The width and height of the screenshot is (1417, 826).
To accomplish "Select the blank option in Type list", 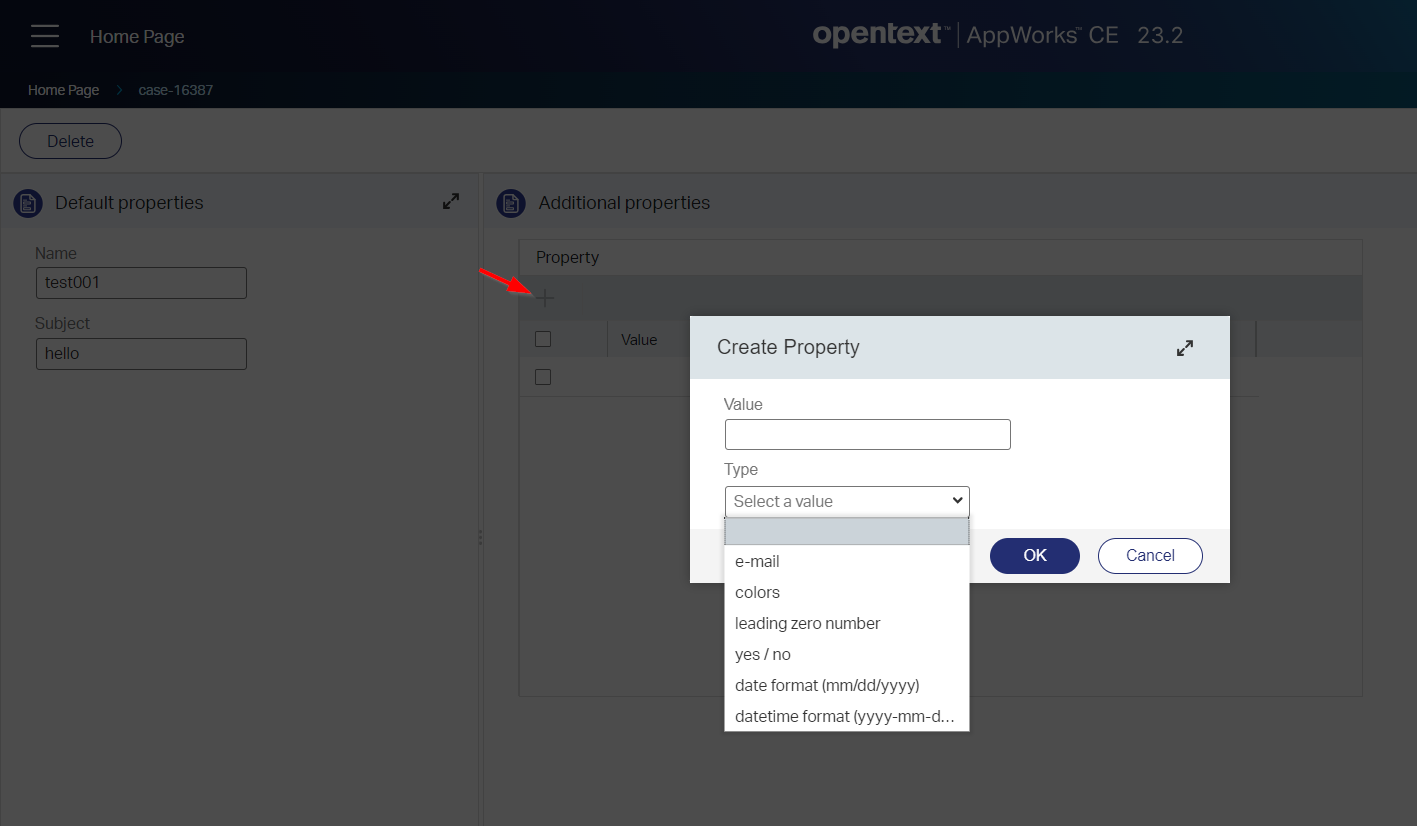I will coord(847,531).
